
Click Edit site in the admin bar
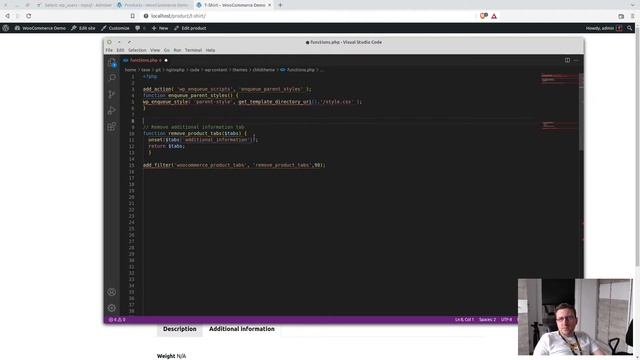[83, 28]
